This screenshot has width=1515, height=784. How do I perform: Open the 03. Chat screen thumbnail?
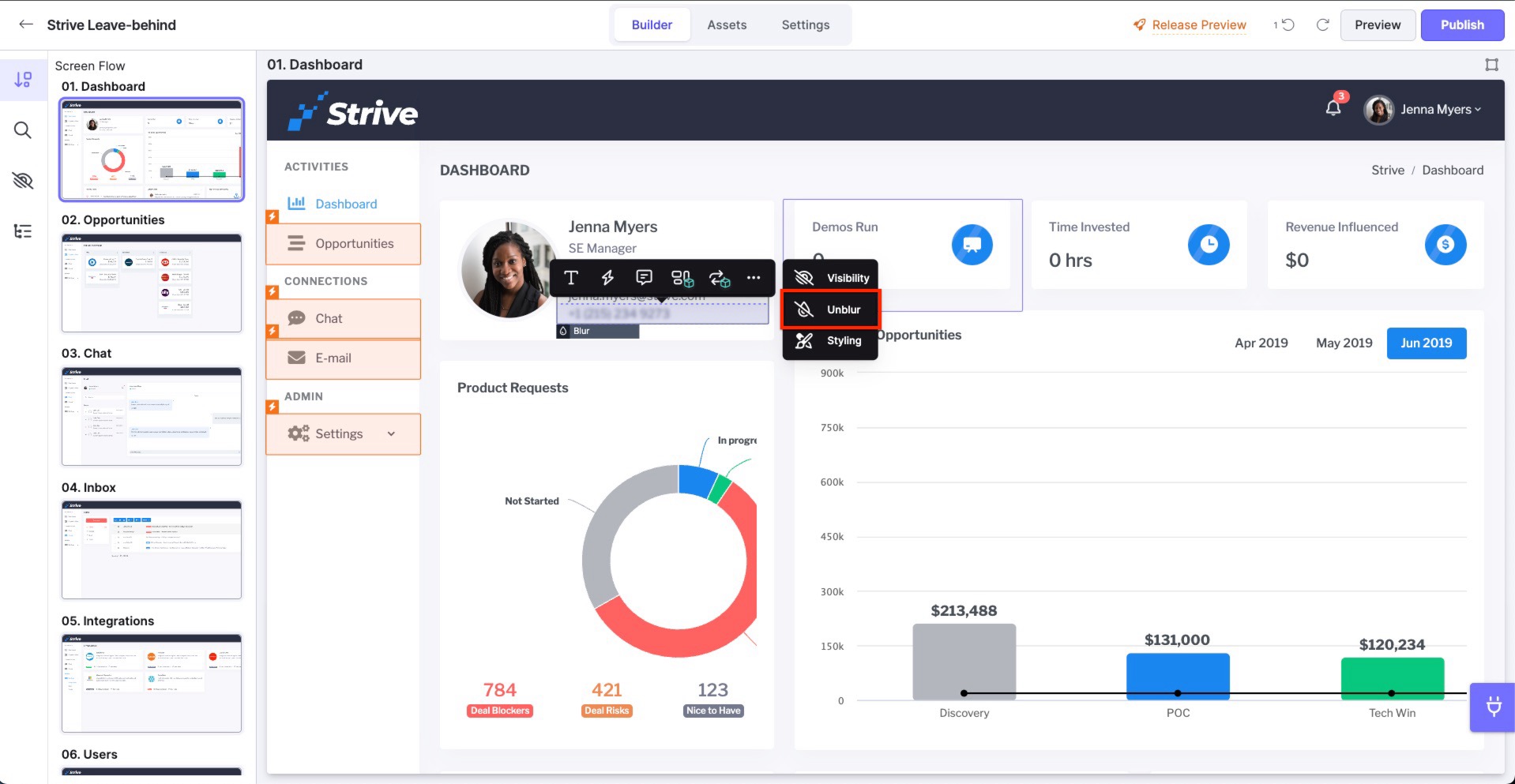(x=152, y=416)
